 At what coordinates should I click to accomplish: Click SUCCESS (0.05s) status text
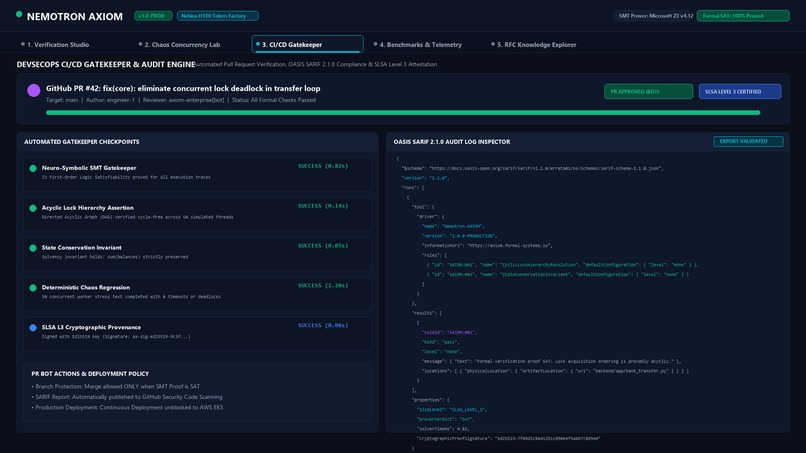(x=323, y=246)
